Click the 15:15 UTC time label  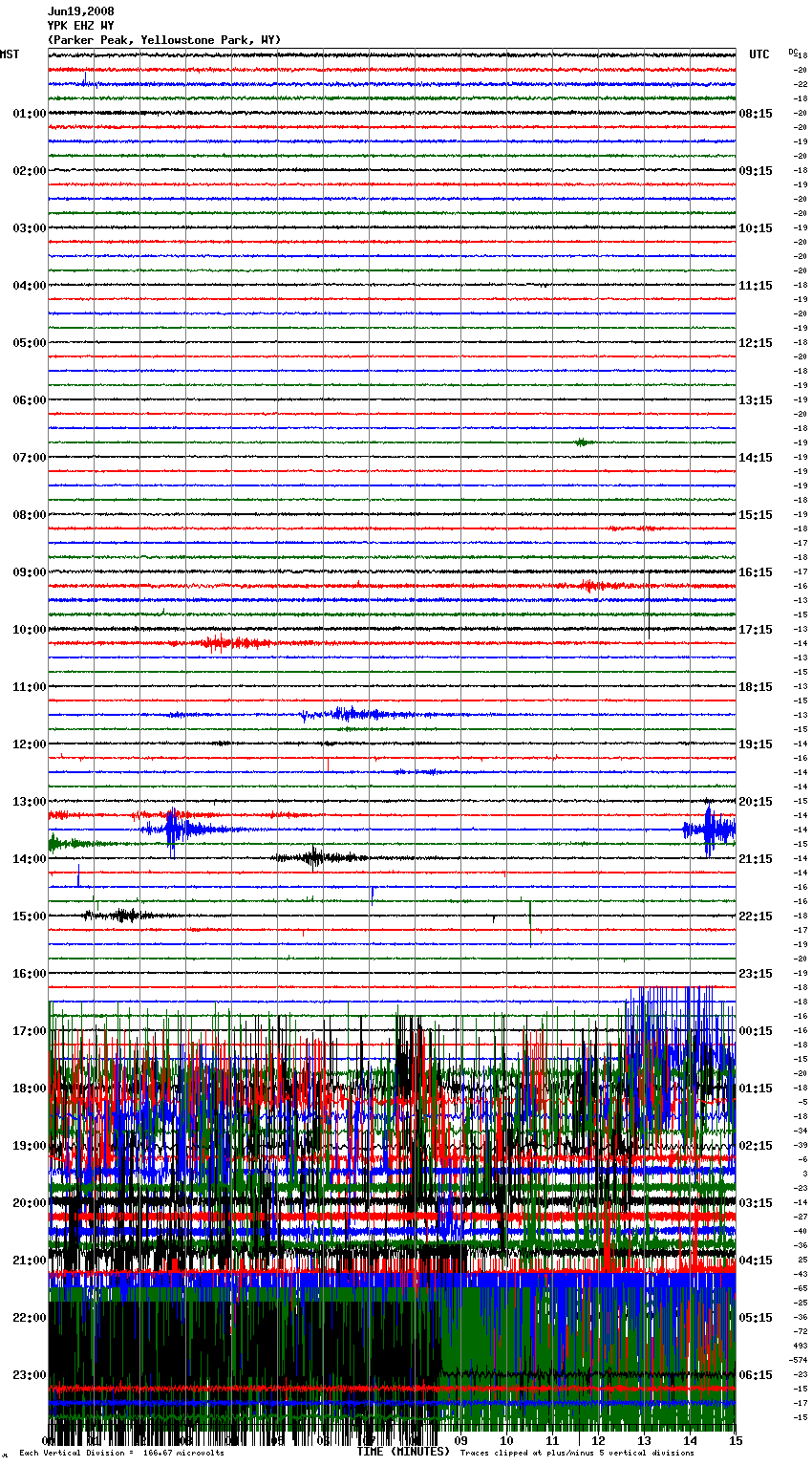click(x=756, y=515)
